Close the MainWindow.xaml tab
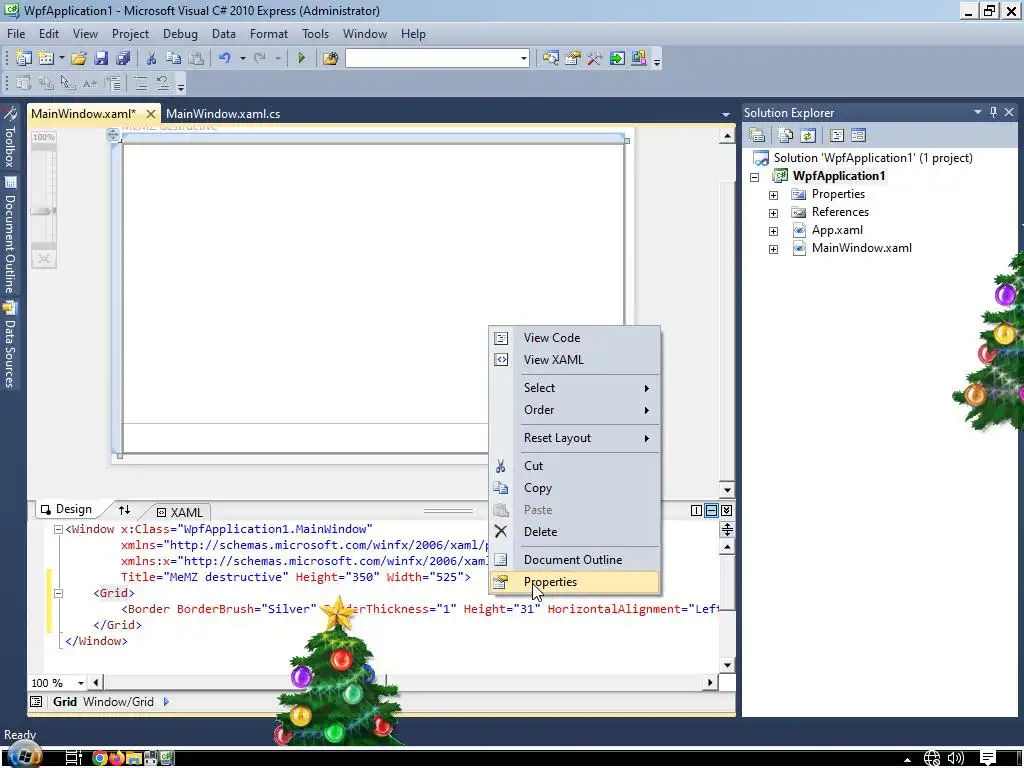This screenshot has width=1024, height=768. click(151, 114)
